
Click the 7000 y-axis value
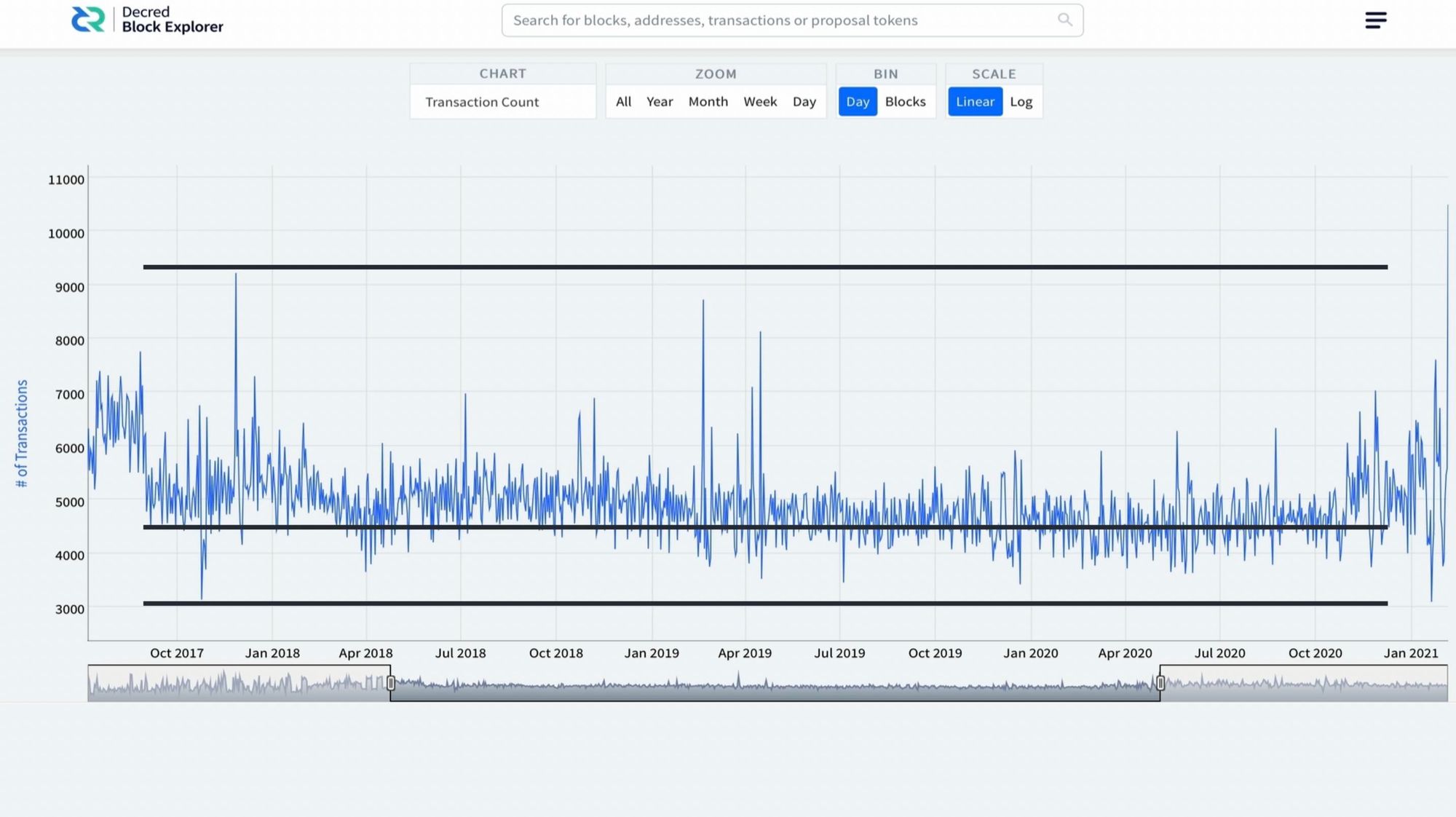70,395
